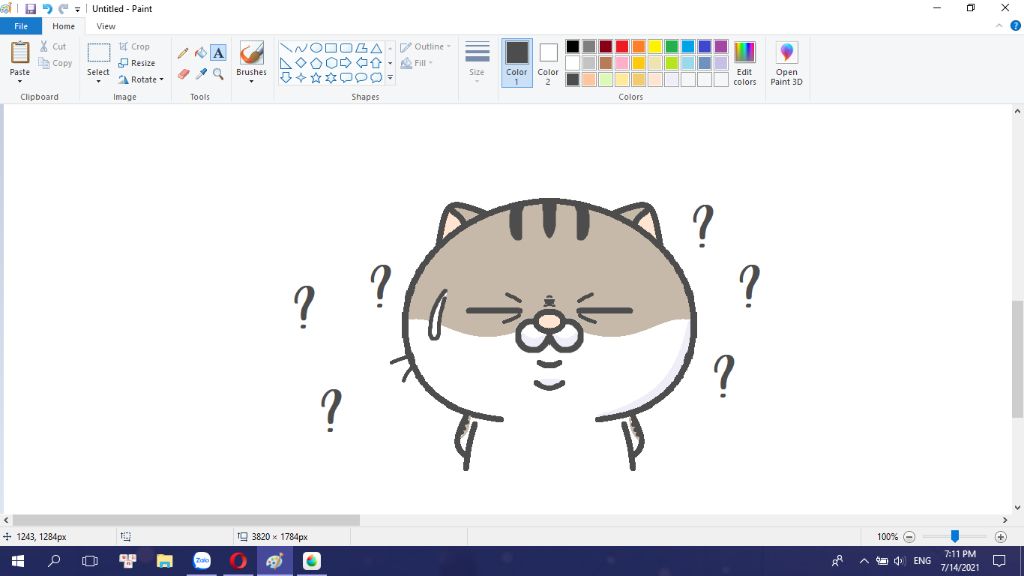1024x576 pixels.
Task: Choose the Diamond shape
Action: [x=301, y=63]
